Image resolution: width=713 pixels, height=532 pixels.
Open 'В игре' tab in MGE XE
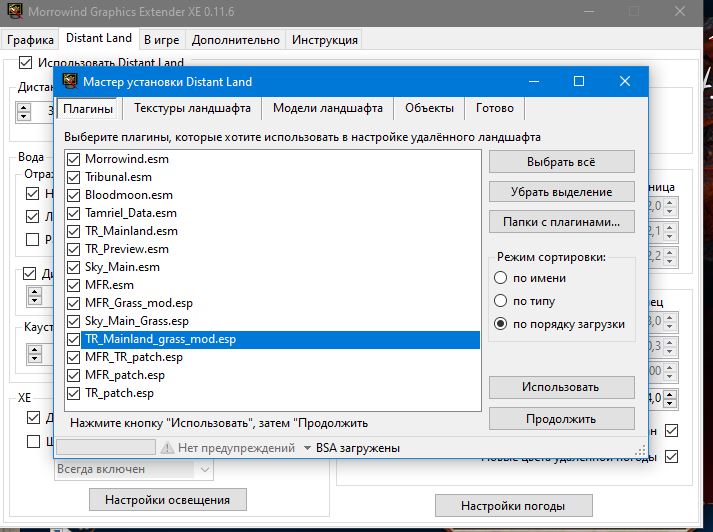pyautogui.click(x=161, y=40)
